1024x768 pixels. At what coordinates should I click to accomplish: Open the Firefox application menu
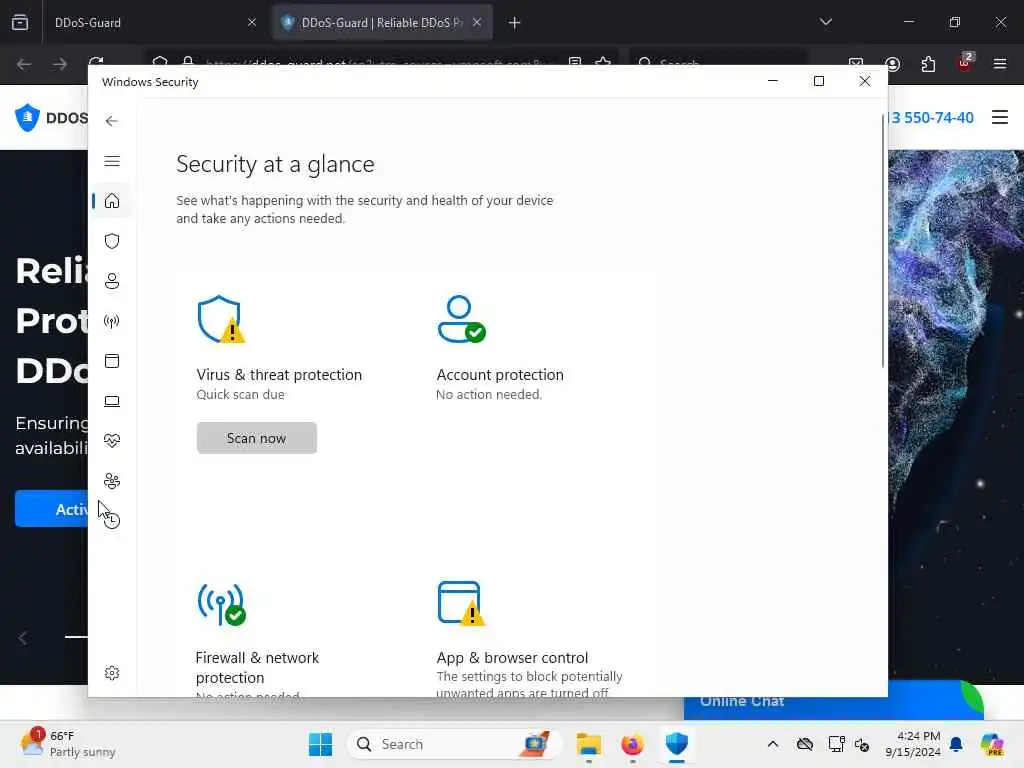point(999,64)
